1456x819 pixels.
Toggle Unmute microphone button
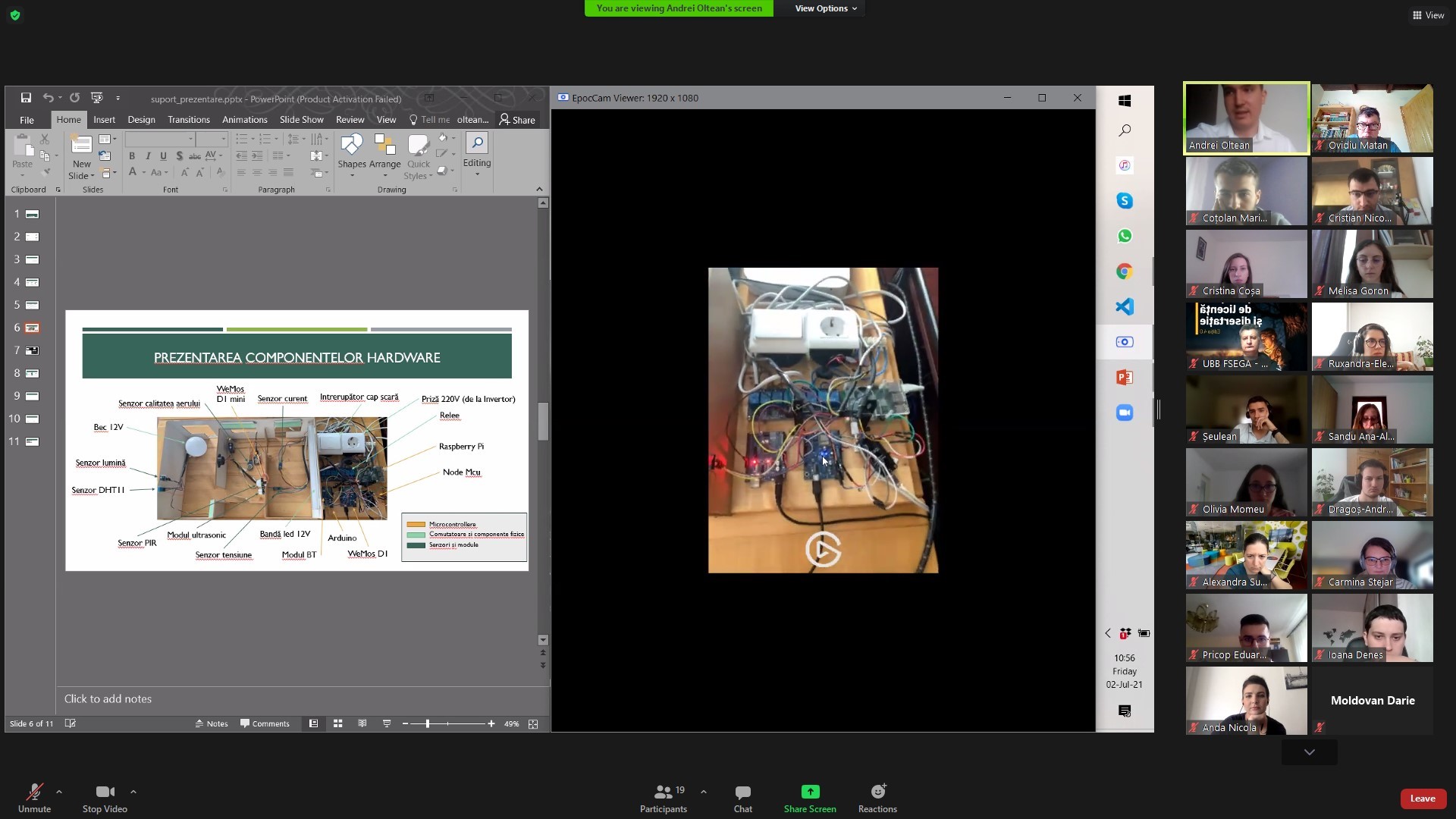[x=34, y=792]
